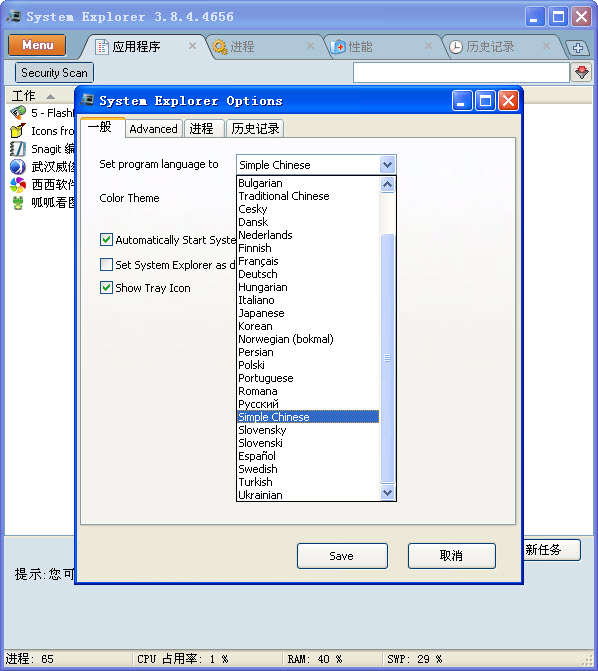Maximize the Options dialog window
The width and height of the screenshot is (598, 671).
[485, 101]
